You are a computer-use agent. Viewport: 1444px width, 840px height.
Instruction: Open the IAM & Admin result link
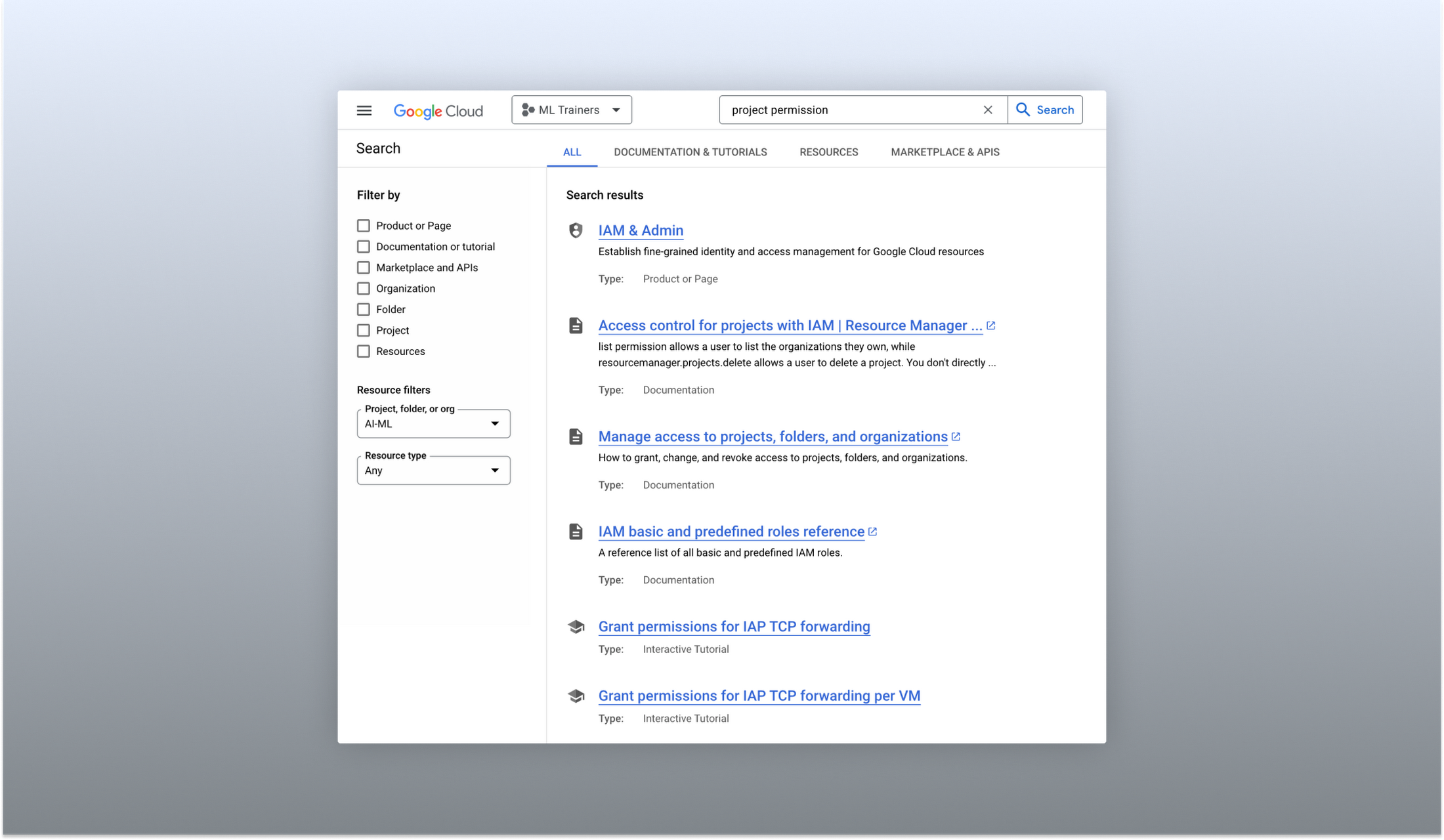(641, 230)
